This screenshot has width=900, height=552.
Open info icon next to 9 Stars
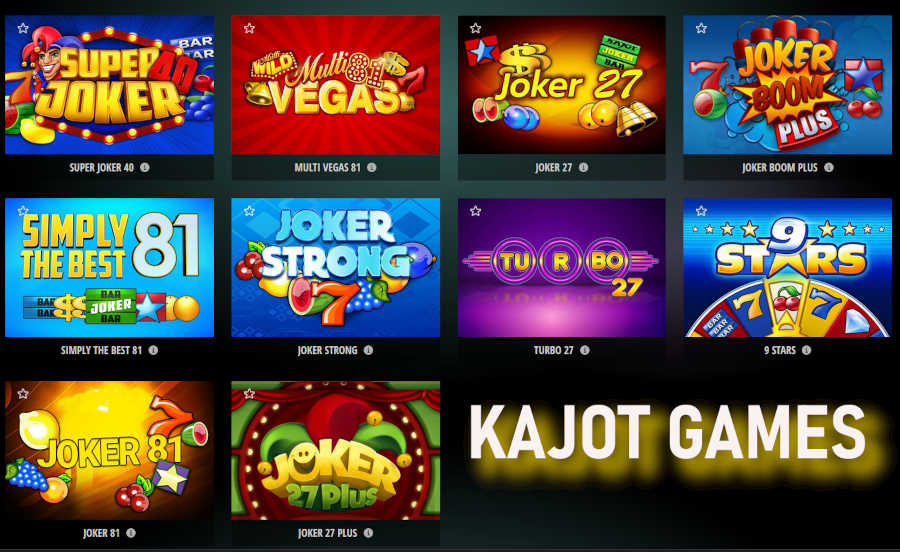click(x=806, y=350)
